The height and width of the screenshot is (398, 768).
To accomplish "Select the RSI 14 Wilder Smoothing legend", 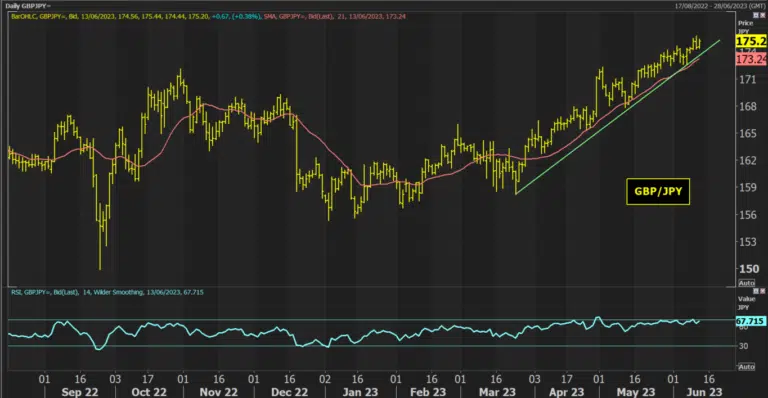I will 107,292.
